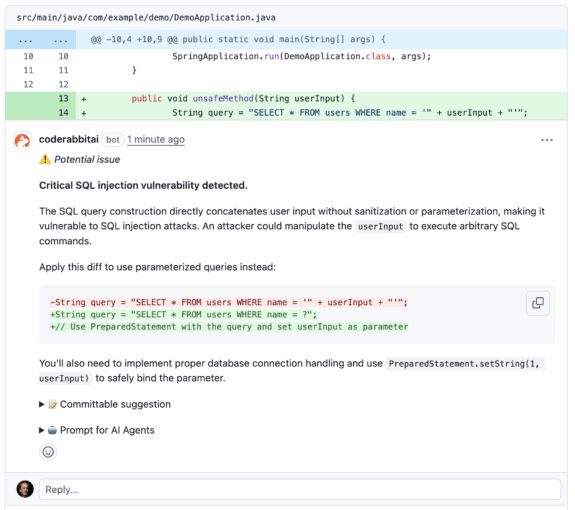Click the coderabbitai rabbit avatar
The width and height of the screenshot is (575, 510).
[22, 140]
